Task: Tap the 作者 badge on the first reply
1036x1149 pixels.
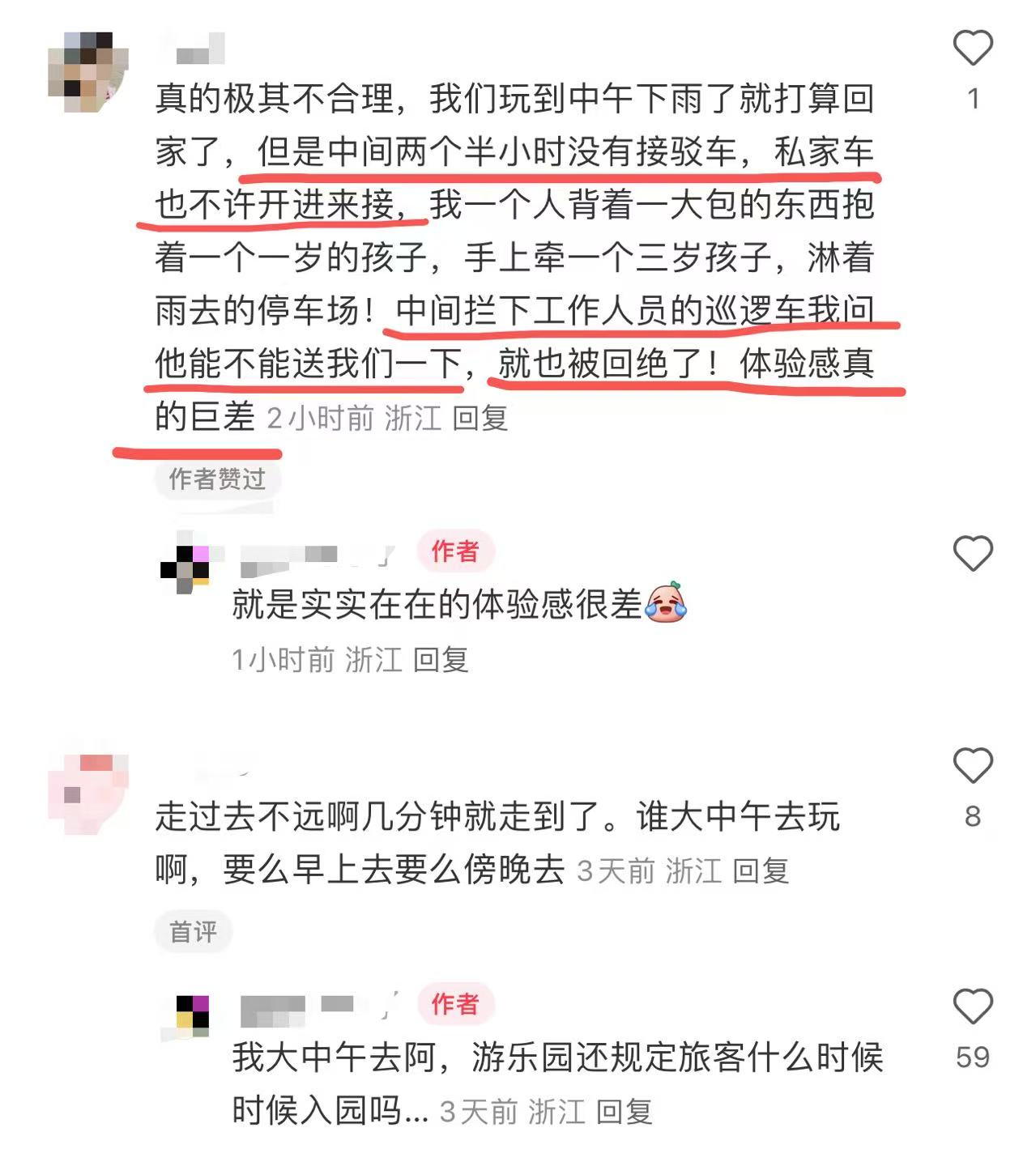Action: [455, 551]
